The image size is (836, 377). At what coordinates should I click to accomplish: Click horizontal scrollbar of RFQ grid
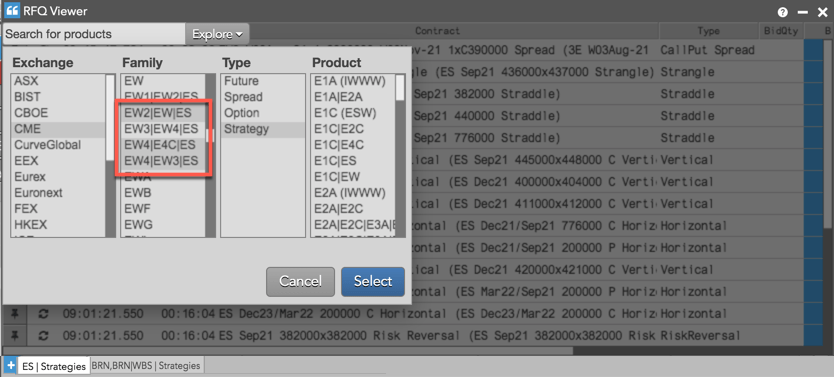[x=288, y=351]
